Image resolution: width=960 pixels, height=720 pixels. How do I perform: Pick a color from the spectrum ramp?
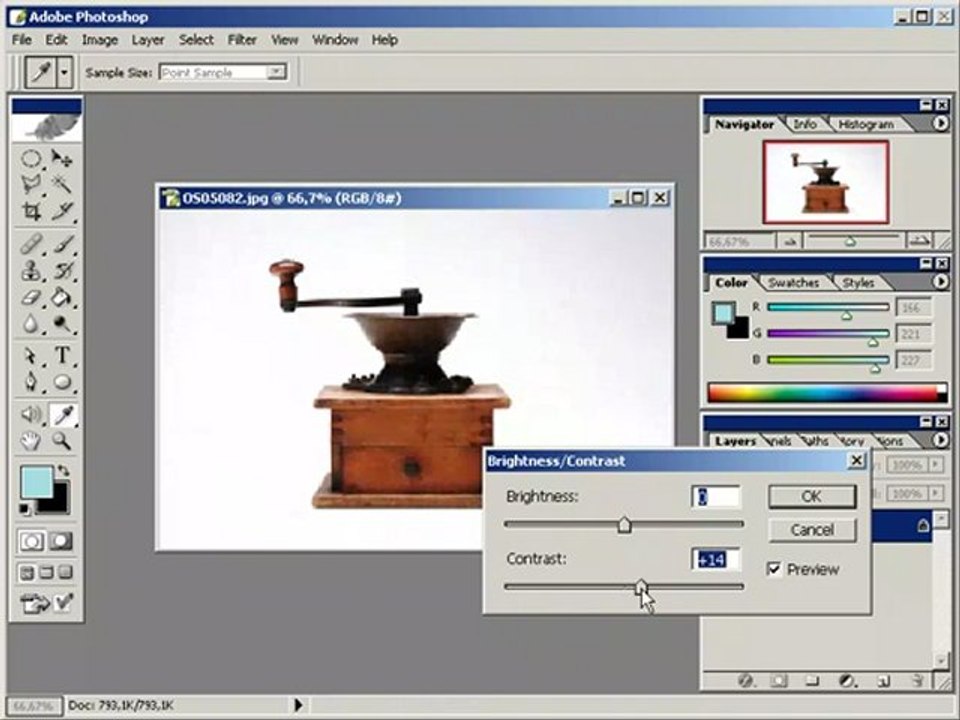click(x=826, y=393)
